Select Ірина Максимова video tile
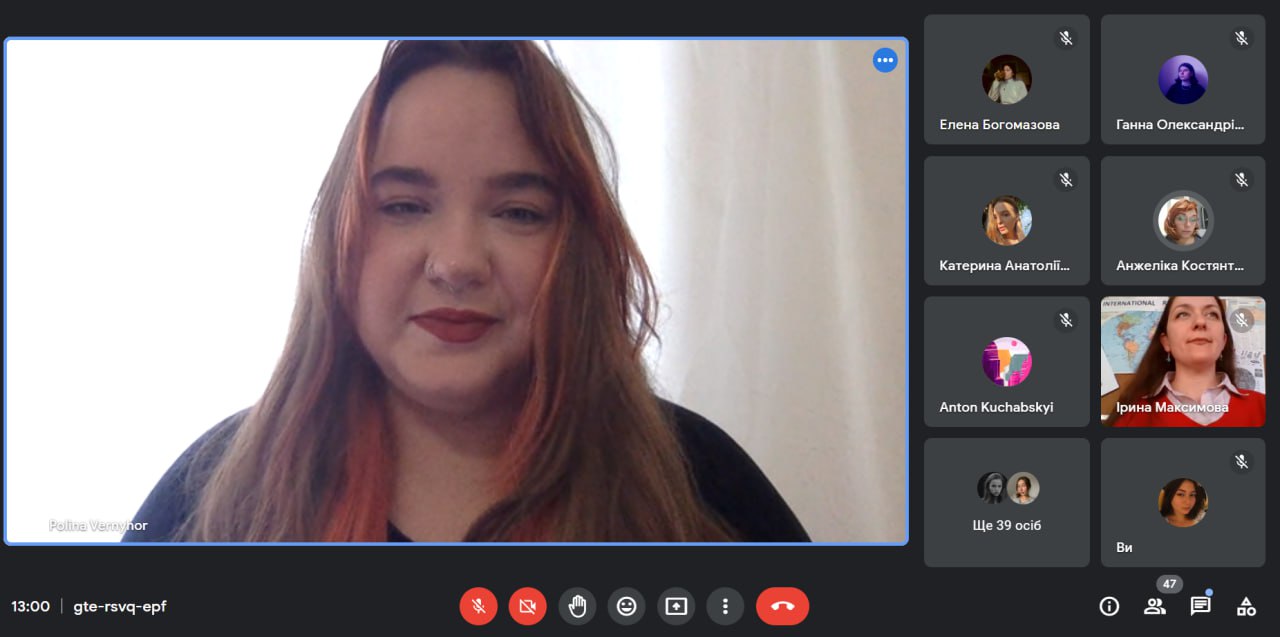The width and height of the screenshot is (1280, 637). click(x=1183, y=361)
